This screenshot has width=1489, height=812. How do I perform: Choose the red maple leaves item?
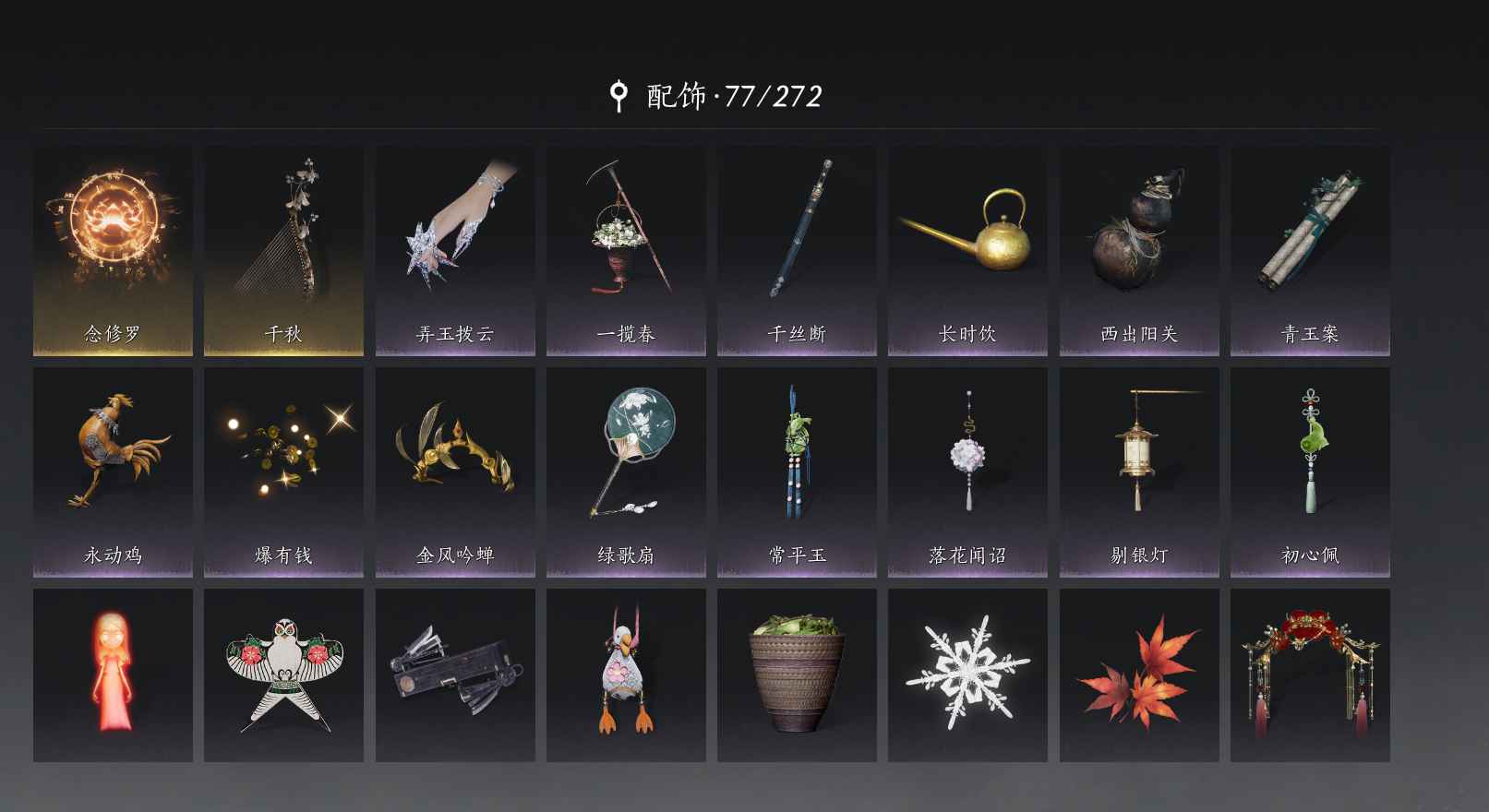pyautogui.click(x=1139, y=675)
